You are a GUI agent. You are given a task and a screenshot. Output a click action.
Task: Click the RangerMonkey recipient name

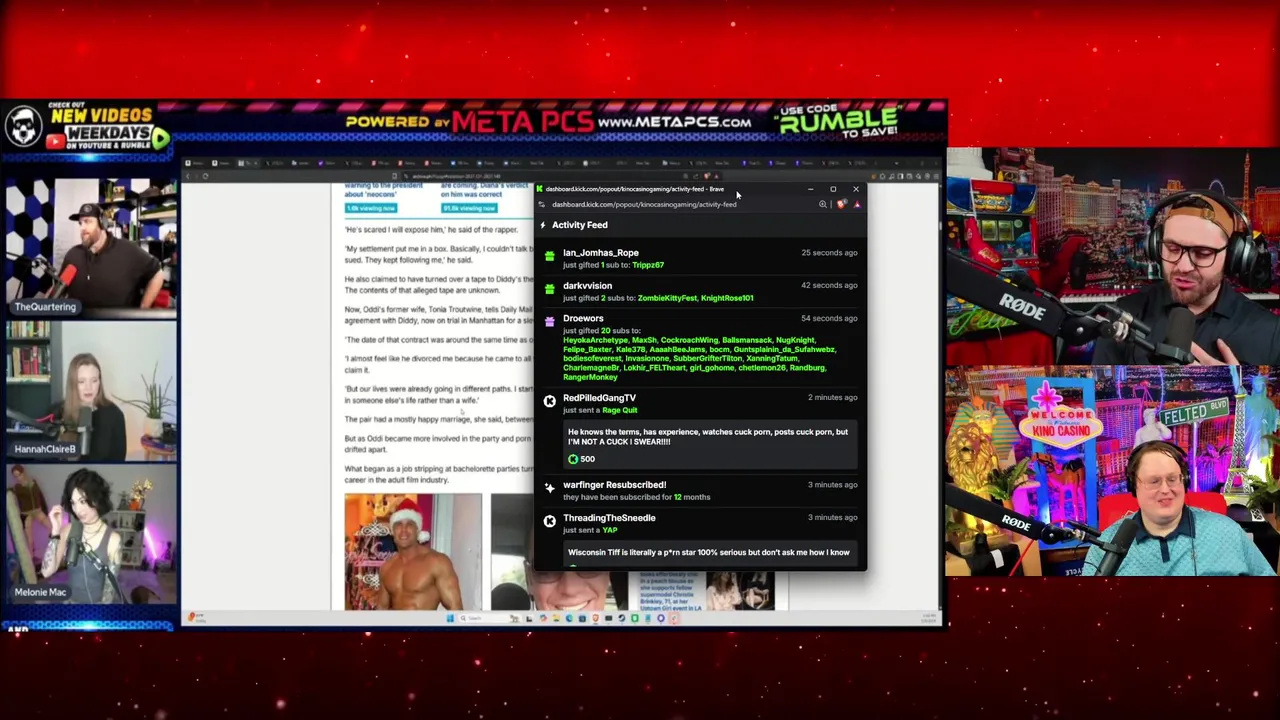590,377
